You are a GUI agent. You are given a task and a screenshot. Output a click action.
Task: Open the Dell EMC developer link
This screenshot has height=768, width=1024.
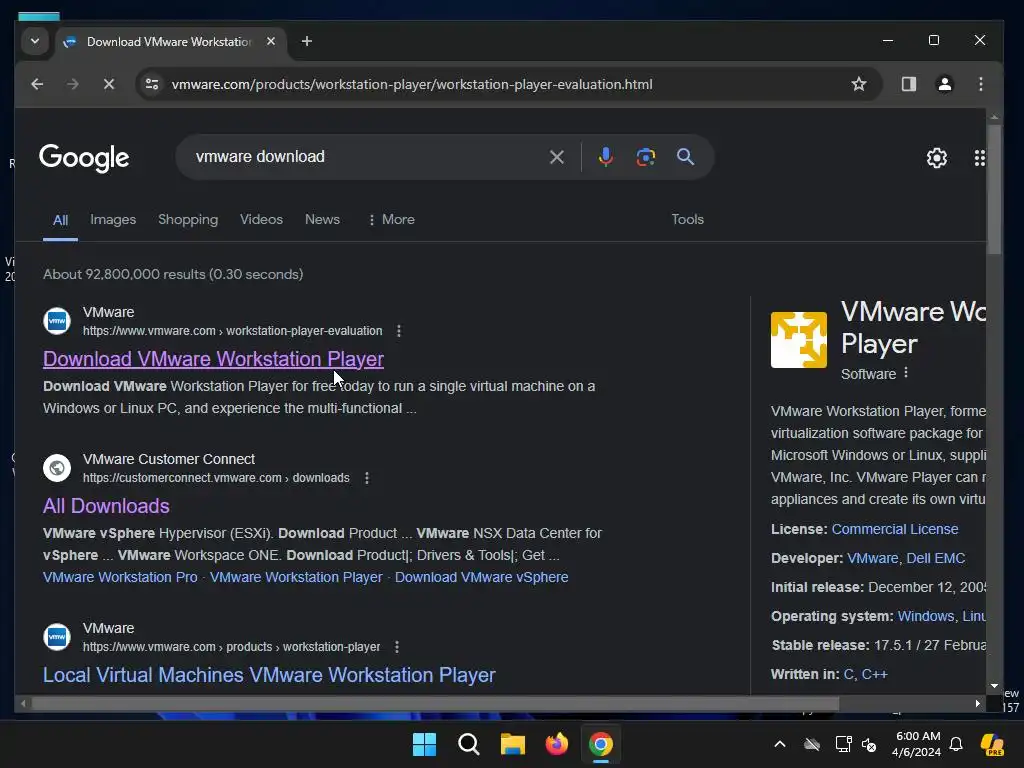[935, 558]
